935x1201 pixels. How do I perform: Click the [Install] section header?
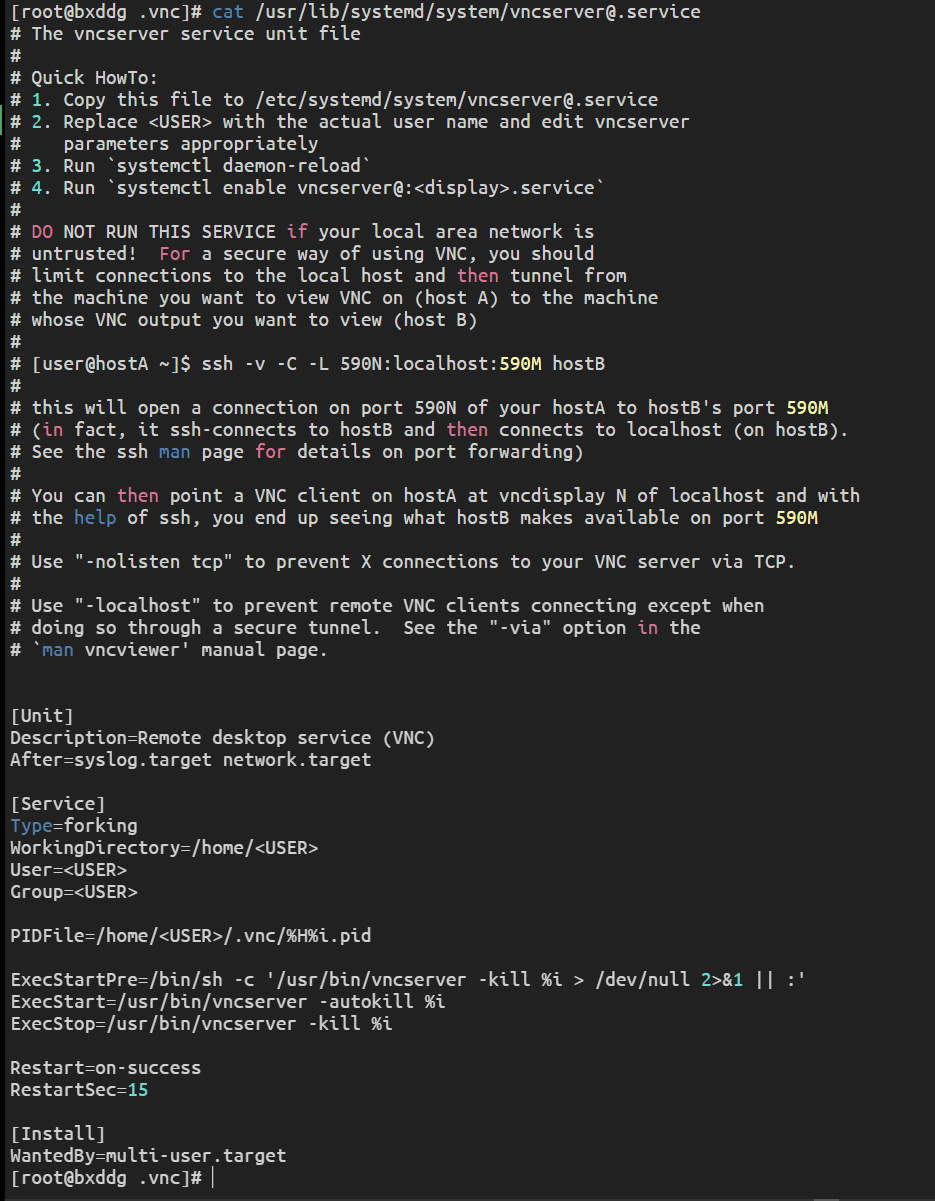tap(58, 1134)
